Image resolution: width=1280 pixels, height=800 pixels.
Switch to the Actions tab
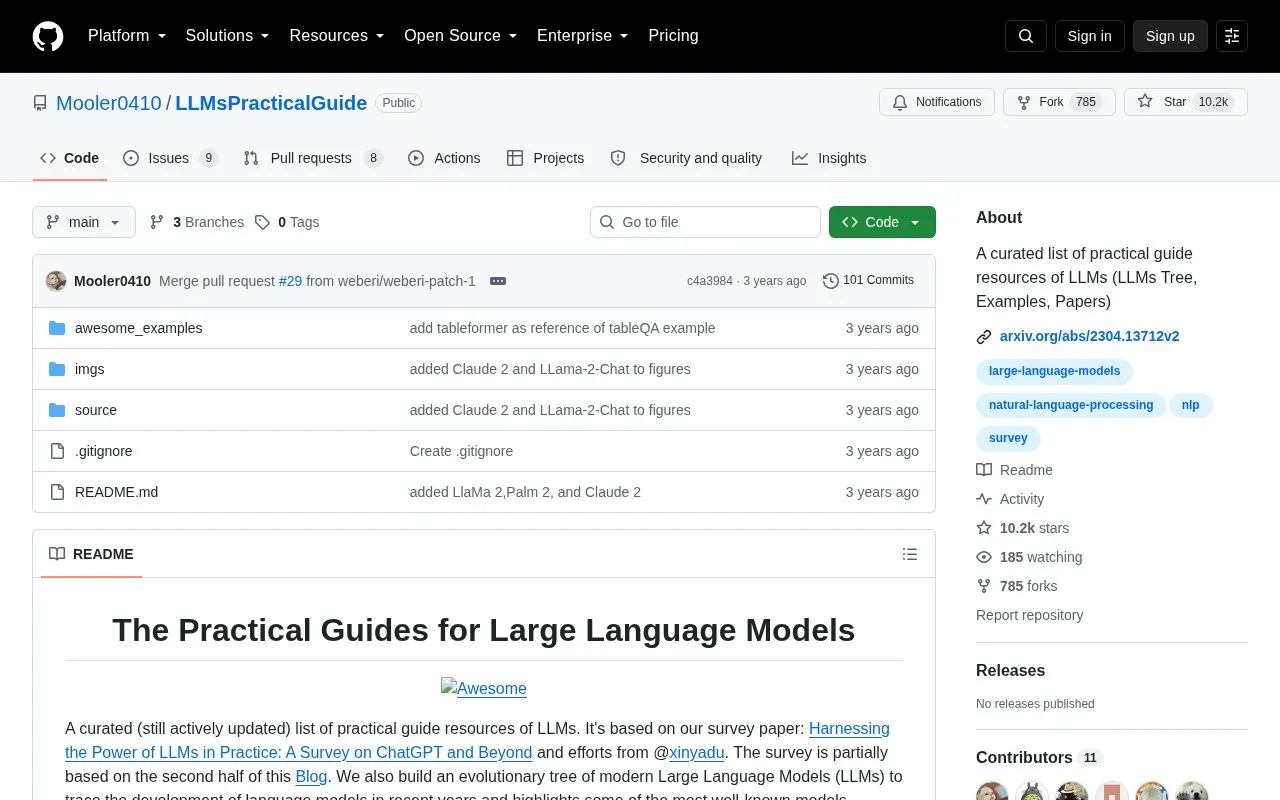444,158
